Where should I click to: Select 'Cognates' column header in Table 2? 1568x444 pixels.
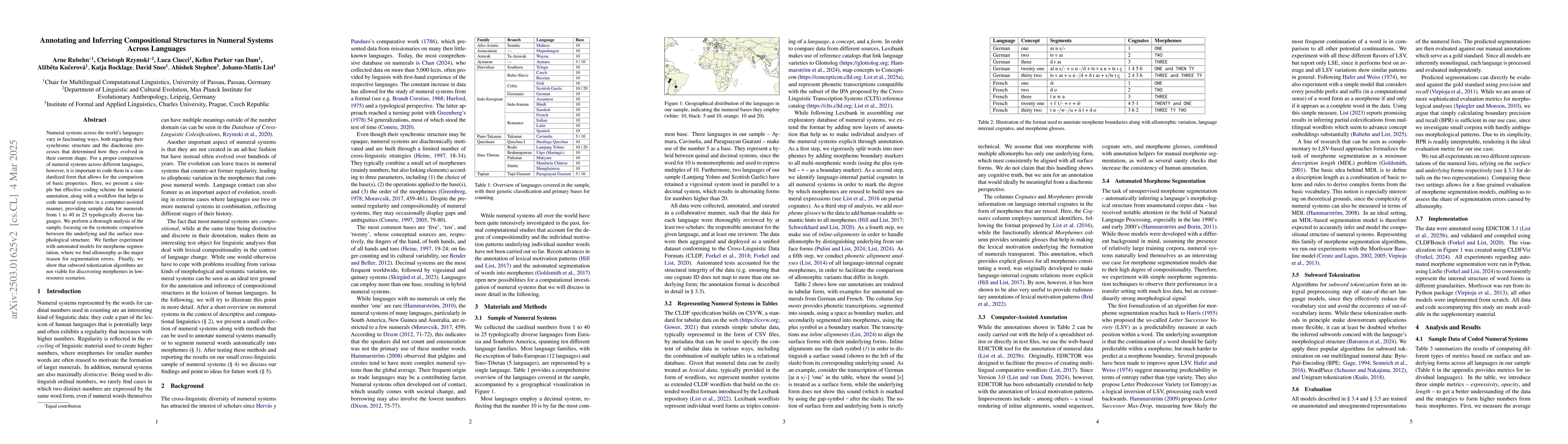(x=1138, y=41)
